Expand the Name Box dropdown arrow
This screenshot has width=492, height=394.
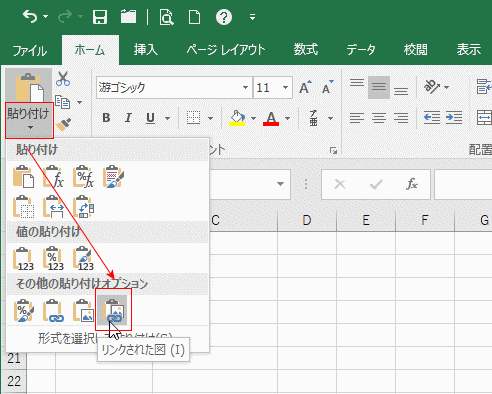[280, 184]
